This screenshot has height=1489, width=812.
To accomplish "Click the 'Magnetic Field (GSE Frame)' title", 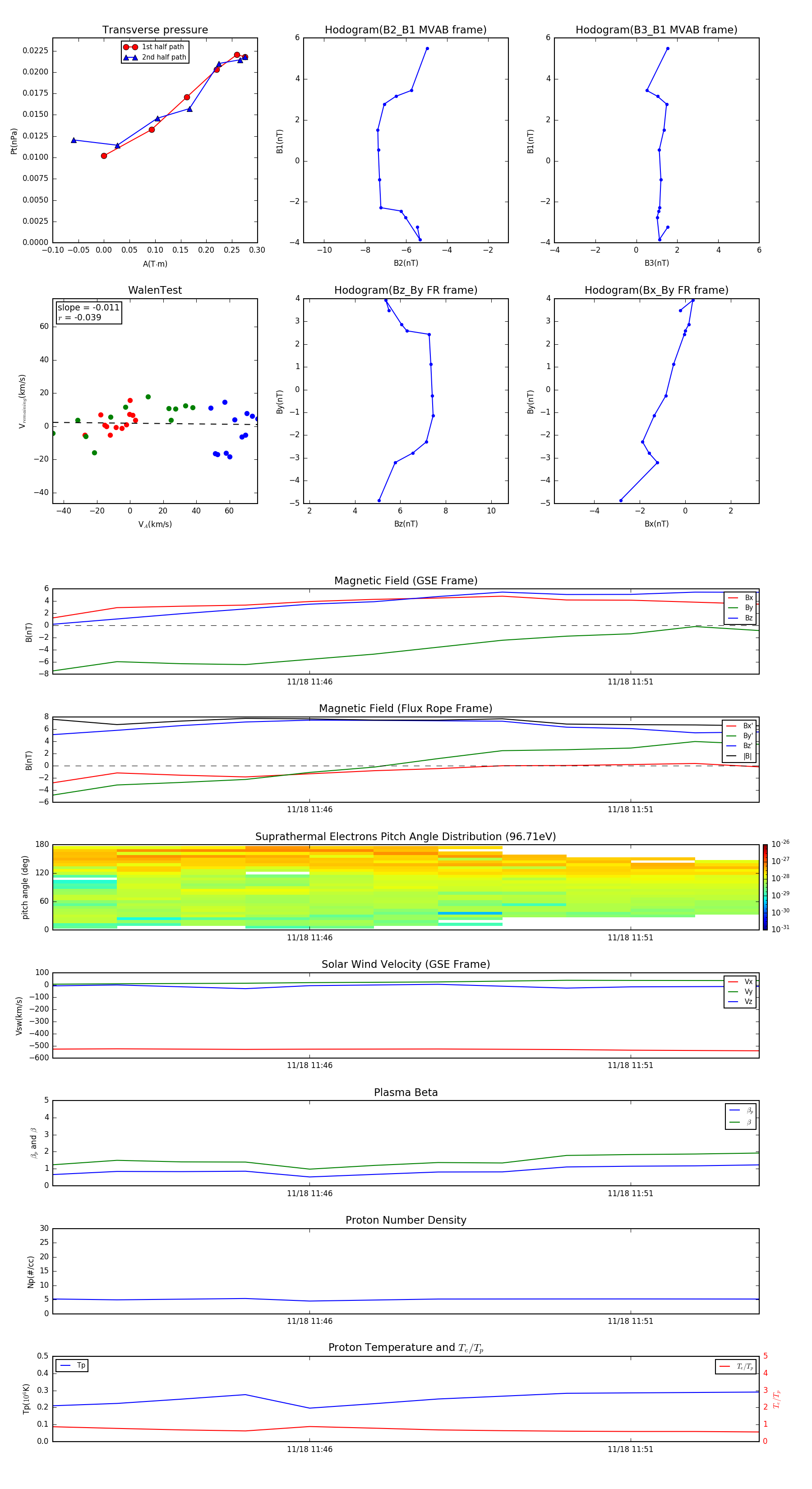I will click(x=406, y=581).
